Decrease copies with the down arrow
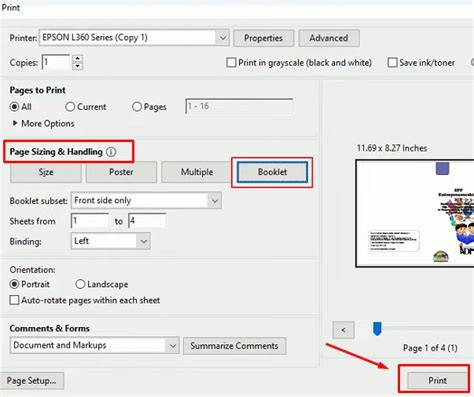Viewport: 474px width, 397px height. 77,66
